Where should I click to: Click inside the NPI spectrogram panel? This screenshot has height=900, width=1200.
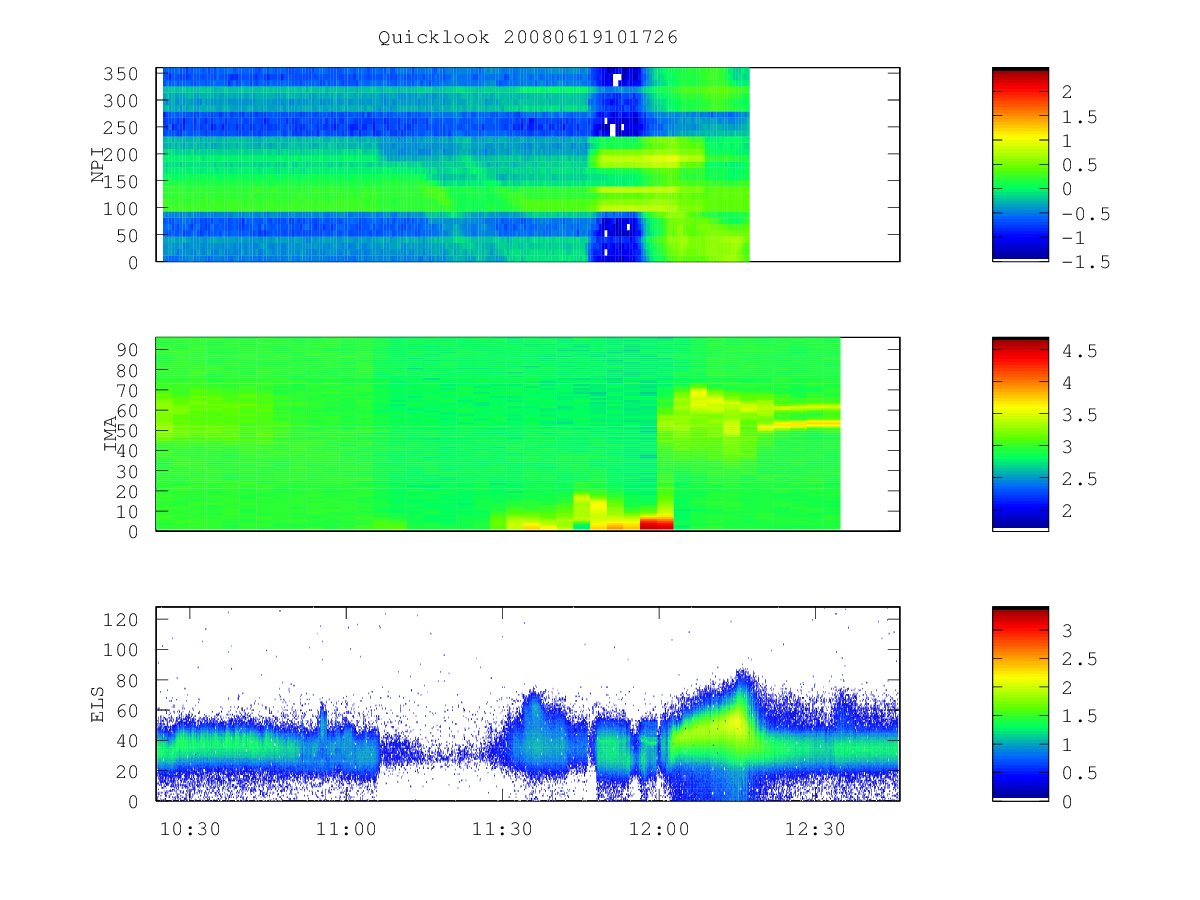[527, 165]
